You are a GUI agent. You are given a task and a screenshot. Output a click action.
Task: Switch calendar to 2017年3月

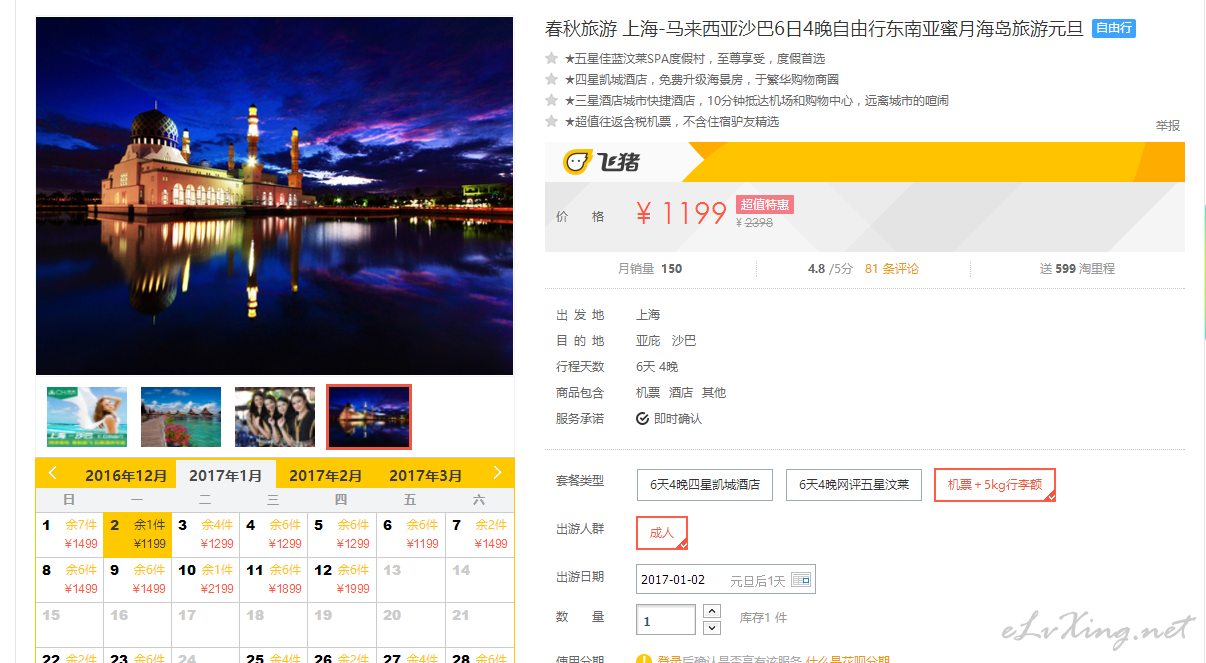pos(426,476)
